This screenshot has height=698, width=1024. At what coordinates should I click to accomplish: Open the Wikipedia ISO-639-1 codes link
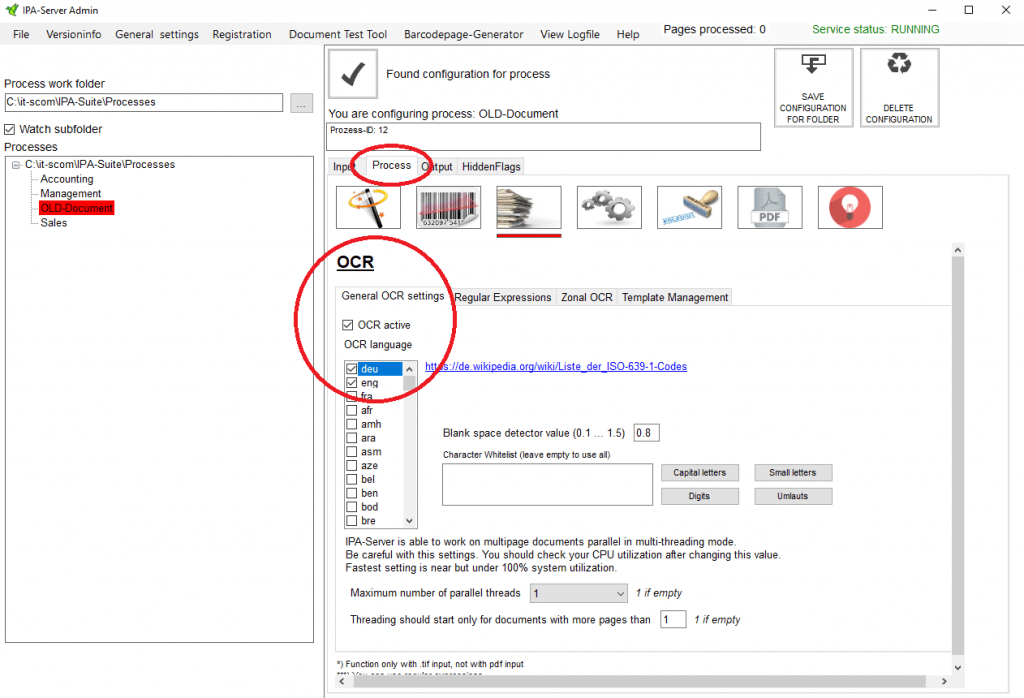coord(556,367)
